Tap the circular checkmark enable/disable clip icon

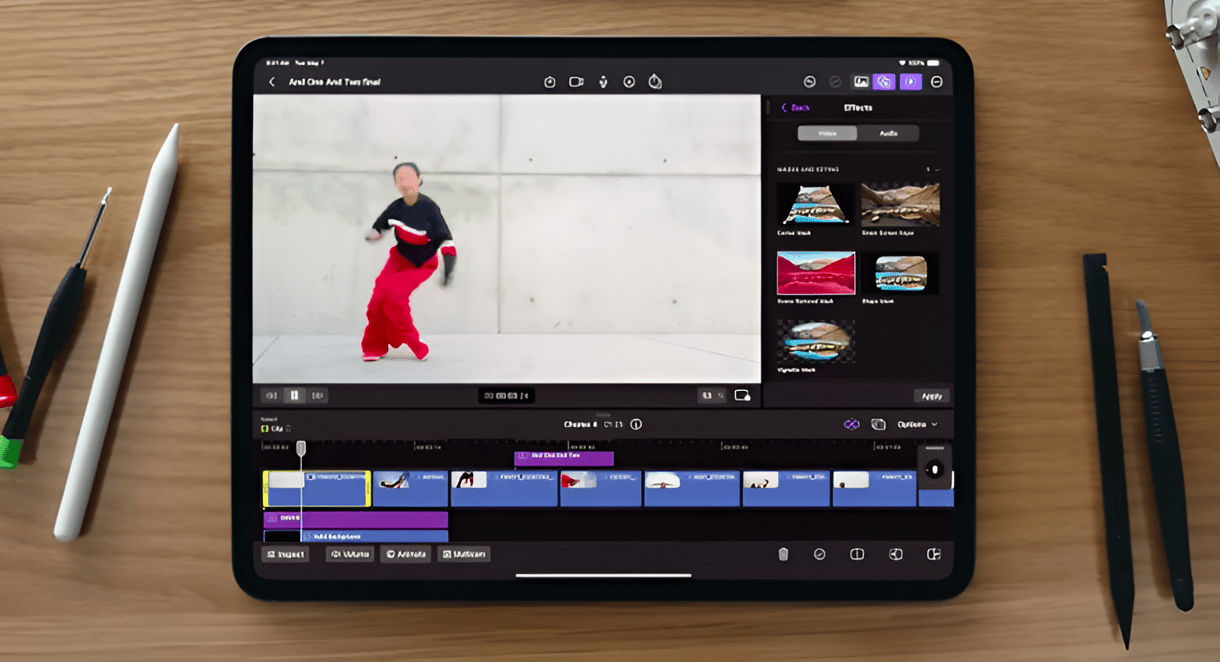(x=819, y=554)
